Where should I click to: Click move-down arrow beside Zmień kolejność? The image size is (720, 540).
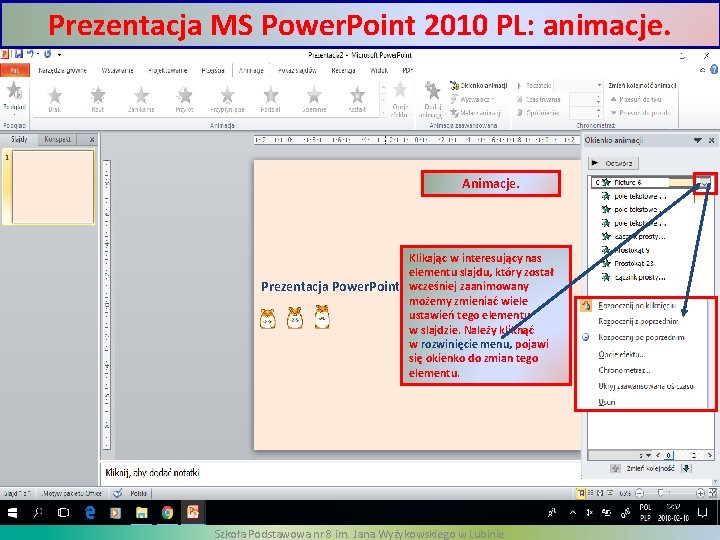(686, 468)
